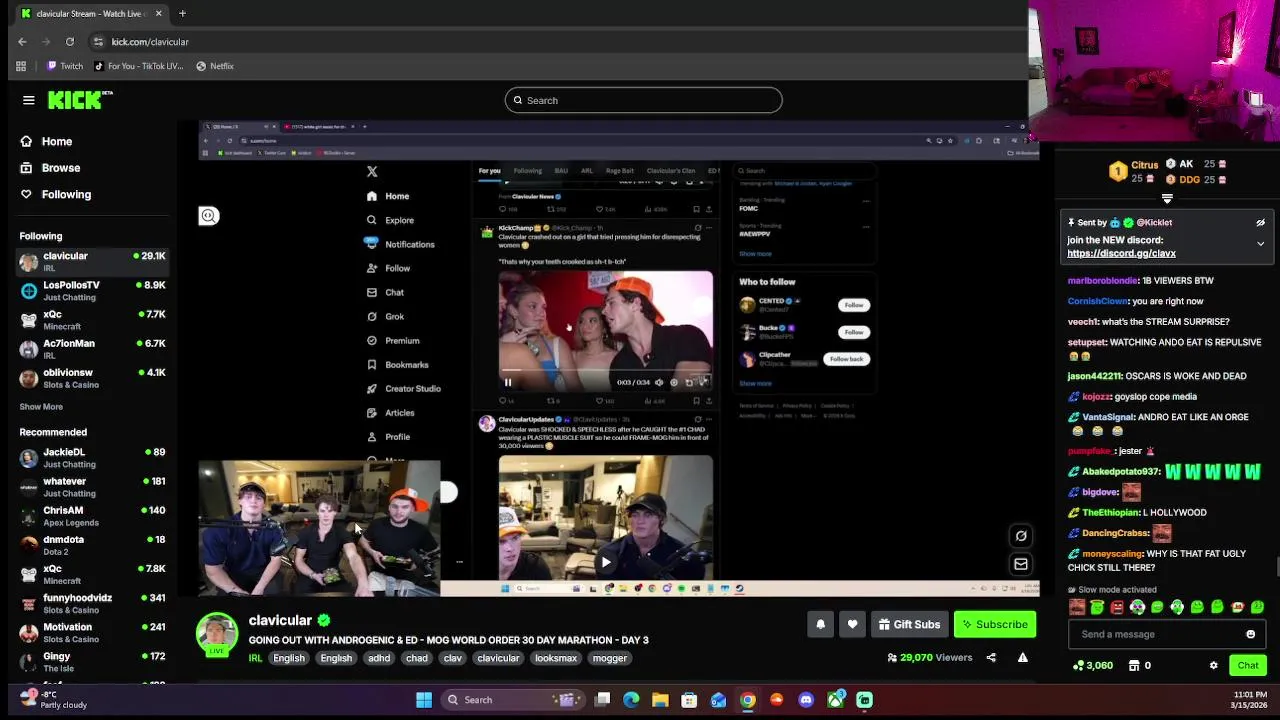
Task: Open Browse in Kick sidebar
Action: 50,168
